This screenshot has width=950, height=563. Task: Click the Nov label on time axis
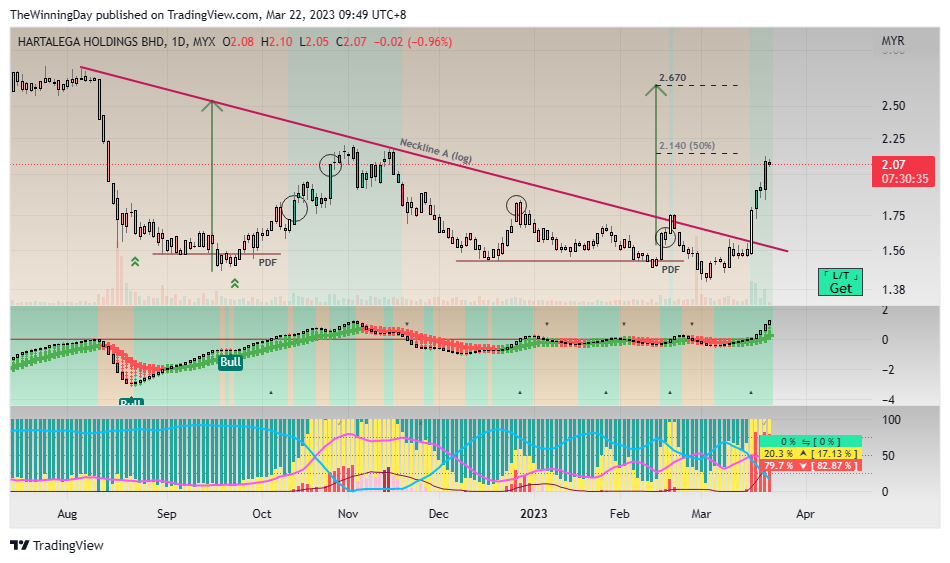pos(348,514)
